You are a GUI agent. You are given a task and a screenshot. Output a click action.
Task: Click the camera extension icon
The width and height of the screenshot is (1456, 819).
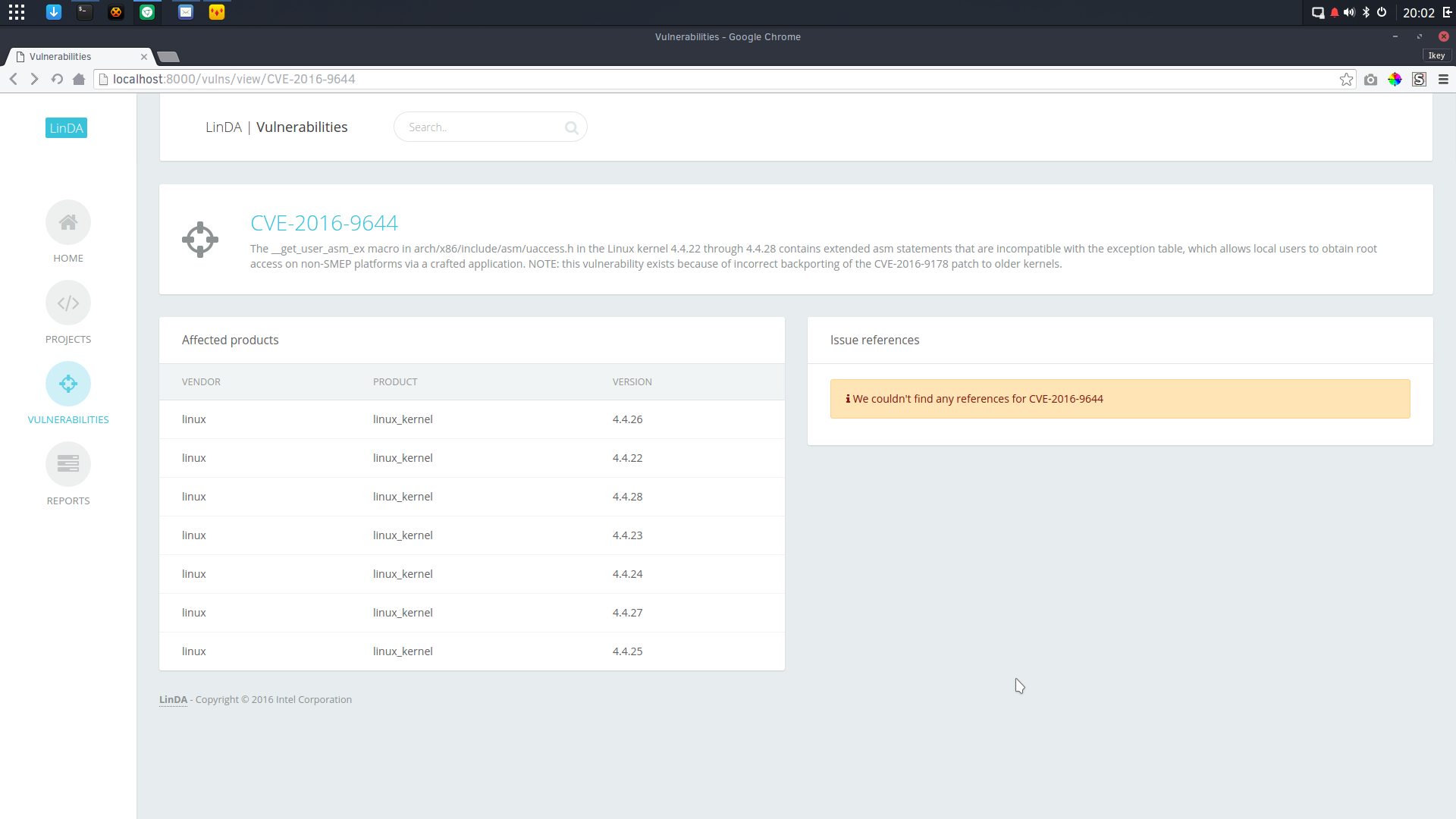1370,80
